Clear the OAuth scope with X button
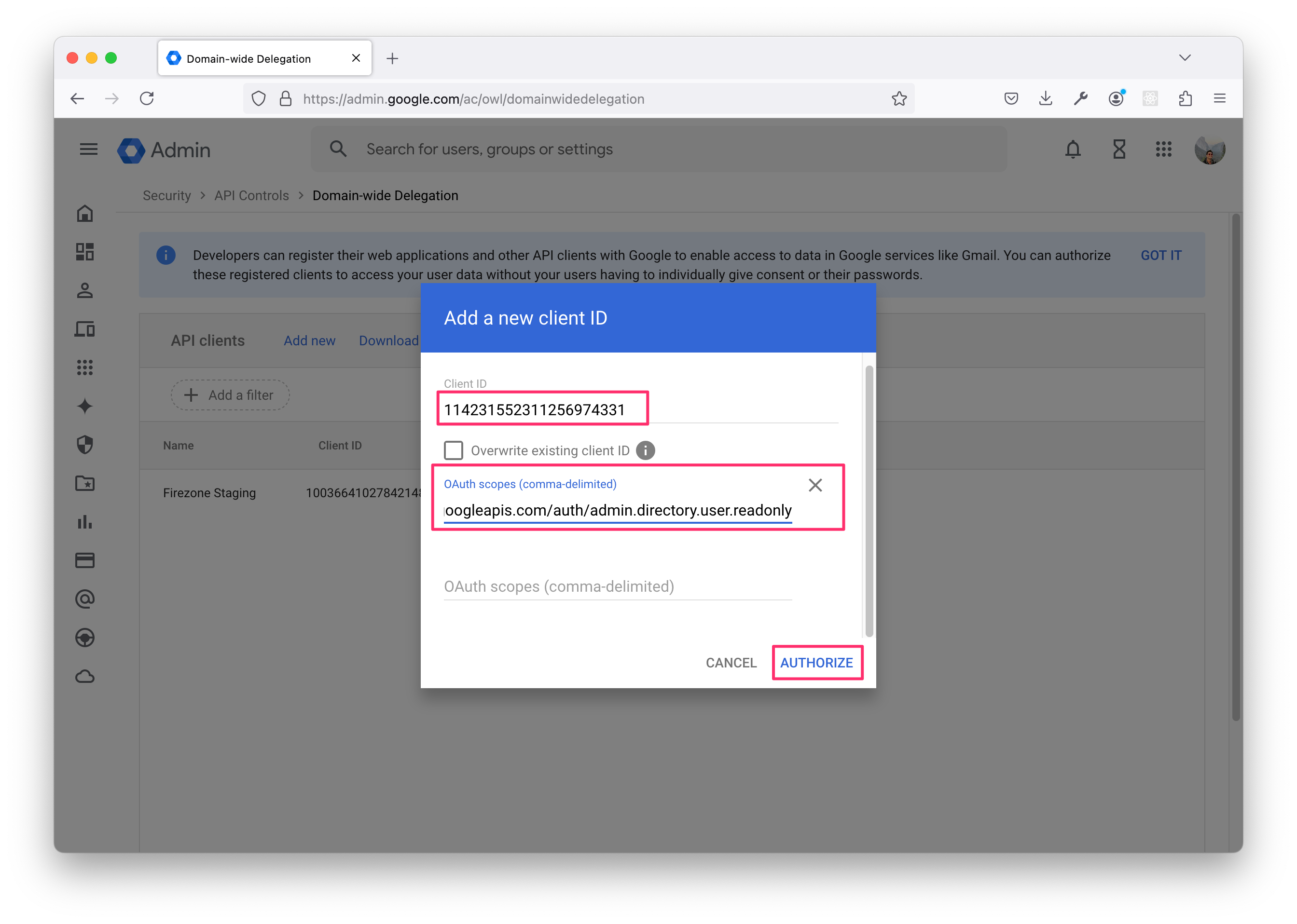Viewport: 1297px width, 924px height. point(815,485)
